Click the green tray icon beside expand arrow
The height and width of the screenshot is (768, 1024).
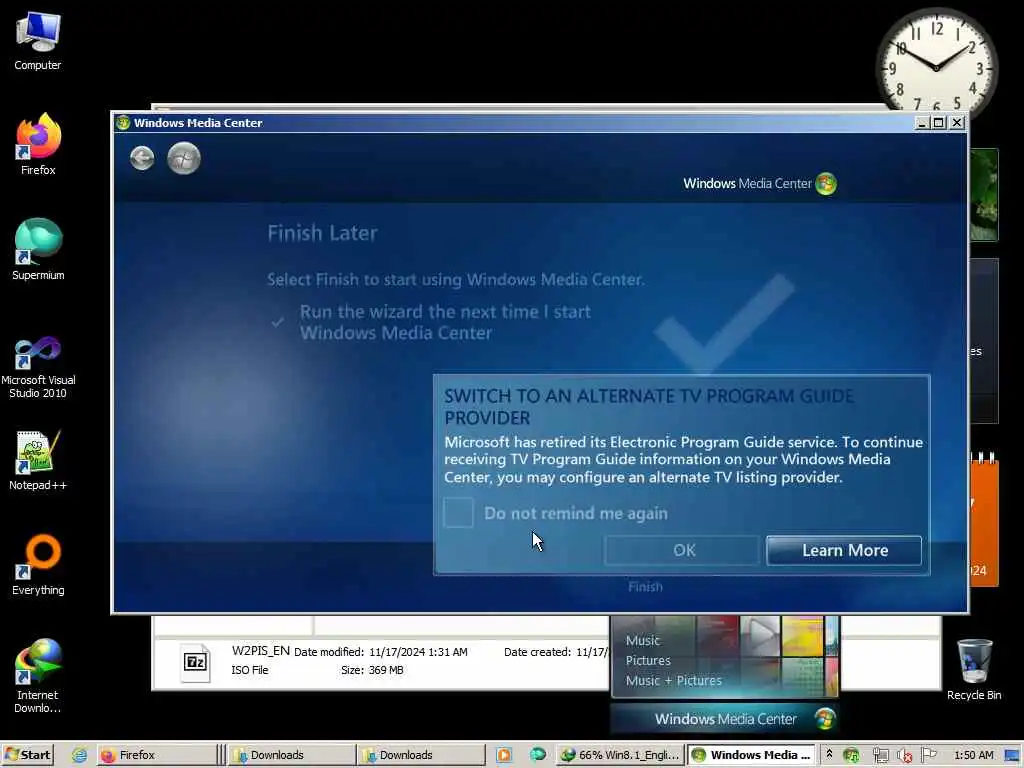pos(850,755)
